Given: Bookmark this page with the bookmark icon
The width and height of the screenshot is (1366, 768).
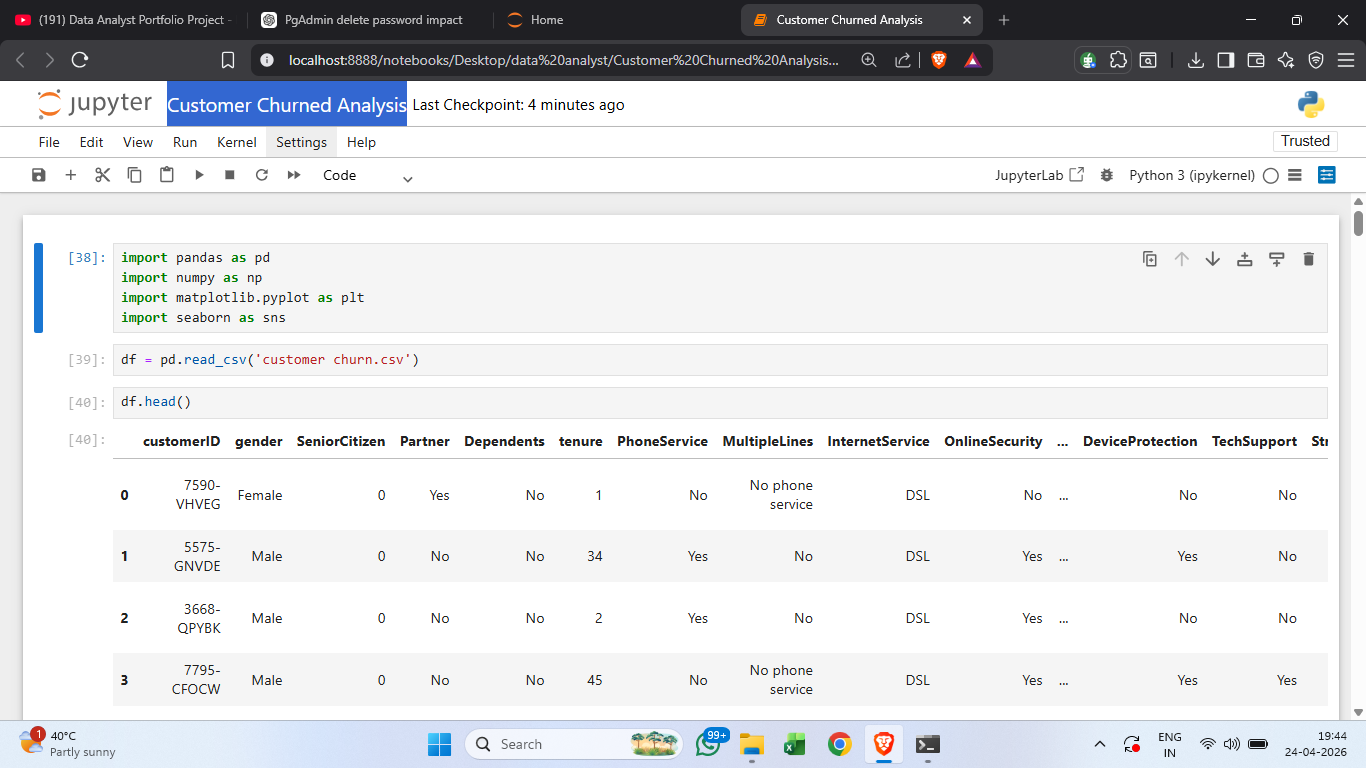Looking at the screenshot, I should [228, 60].
